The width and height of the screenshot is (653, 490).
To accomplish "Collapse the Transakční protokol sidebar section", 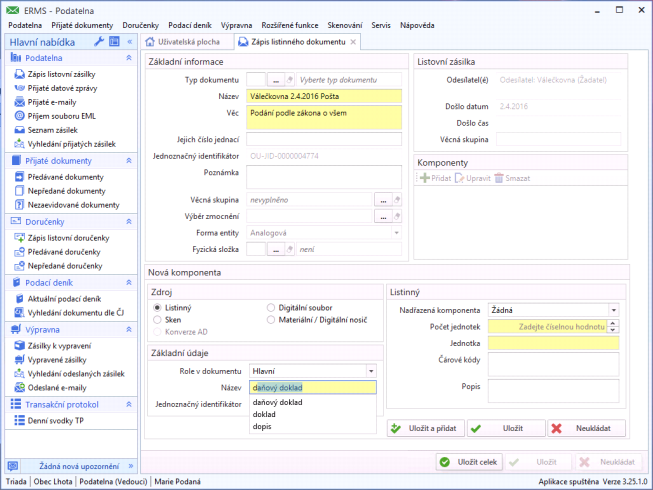I will tap(129, 404).
